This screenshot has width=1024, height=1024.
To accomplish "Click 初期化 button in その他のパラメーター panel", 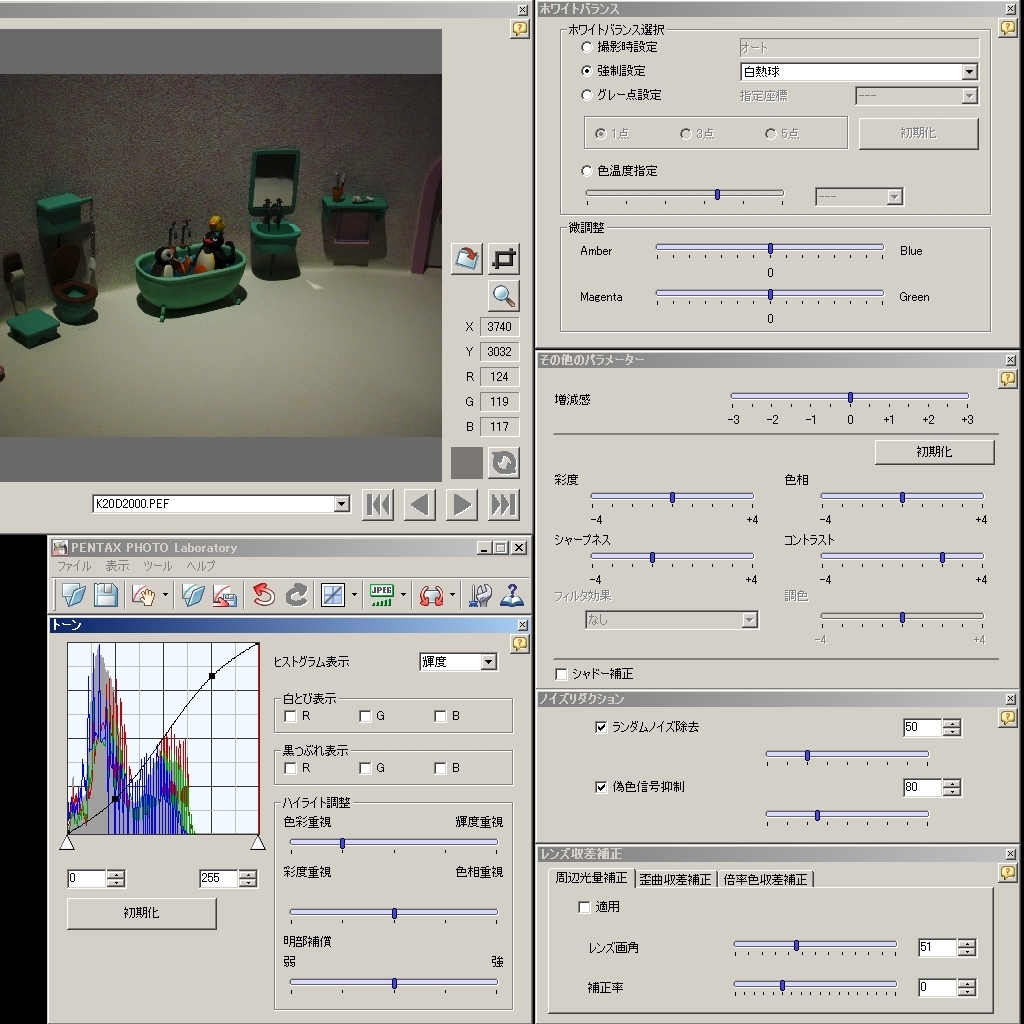I will point(934,452).
